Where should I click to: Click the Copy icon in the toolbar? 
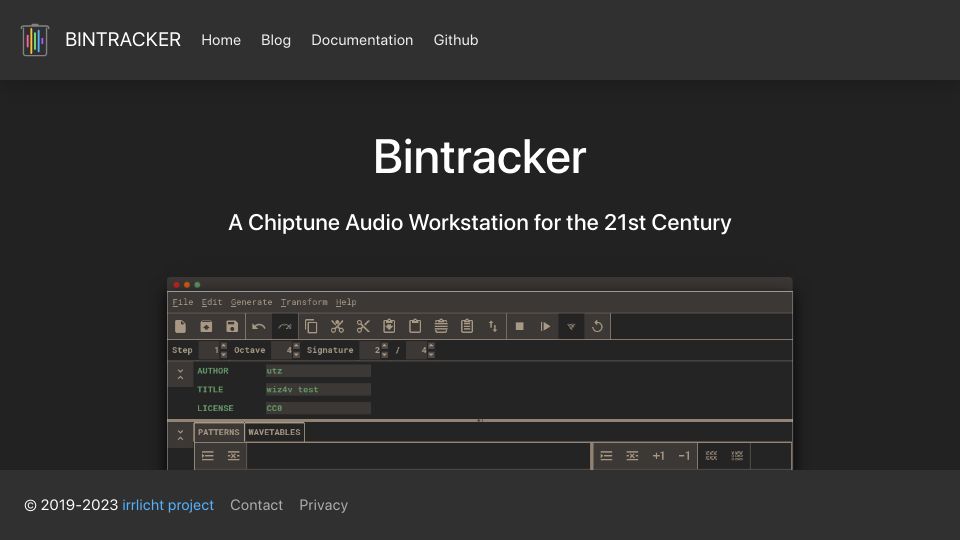(x=311, y=326)
